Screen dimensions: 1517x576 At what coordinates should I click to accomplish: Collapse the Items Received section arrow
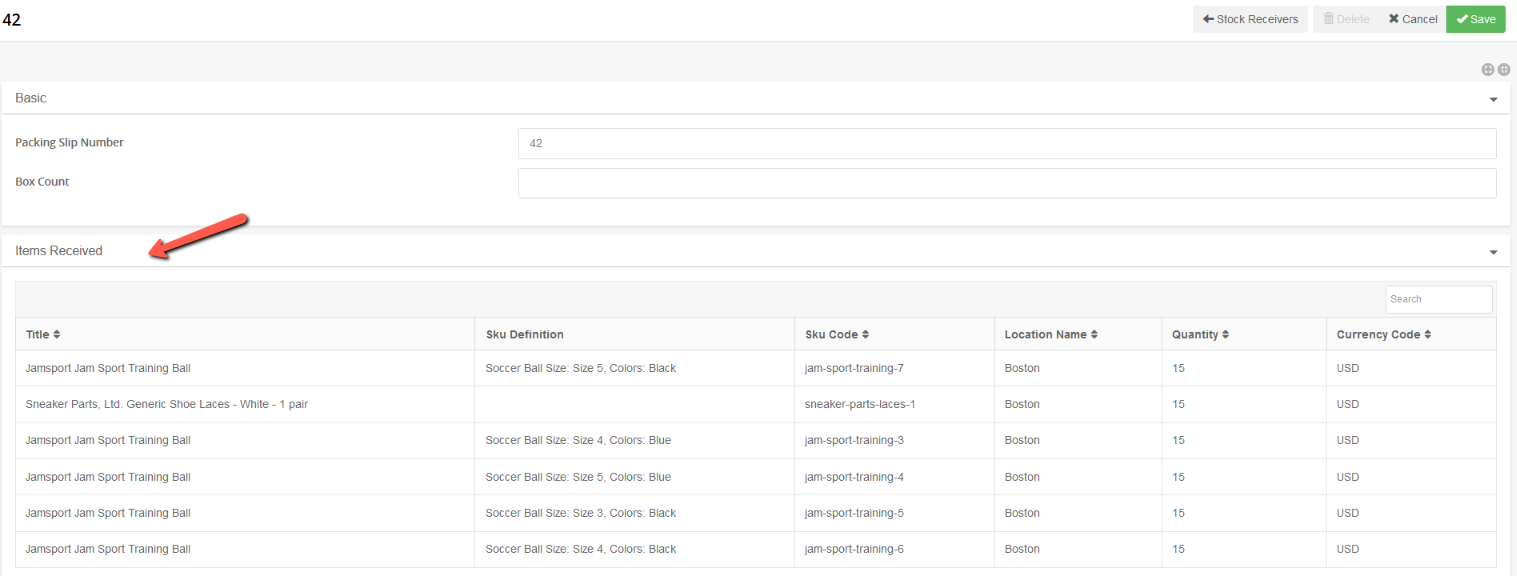coord(1493,252)
